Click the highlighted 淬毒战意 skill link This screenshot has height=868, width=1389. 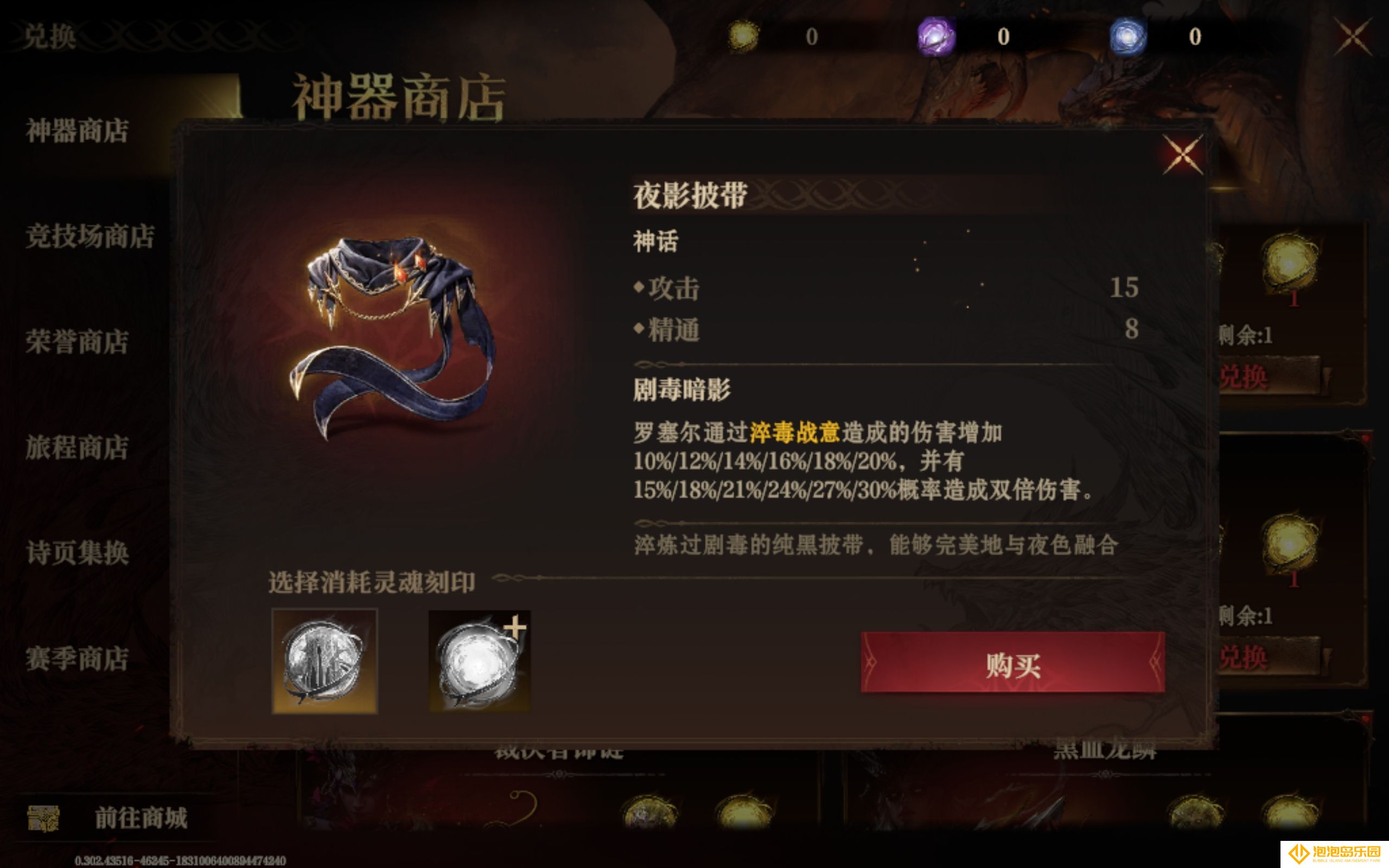794,432
